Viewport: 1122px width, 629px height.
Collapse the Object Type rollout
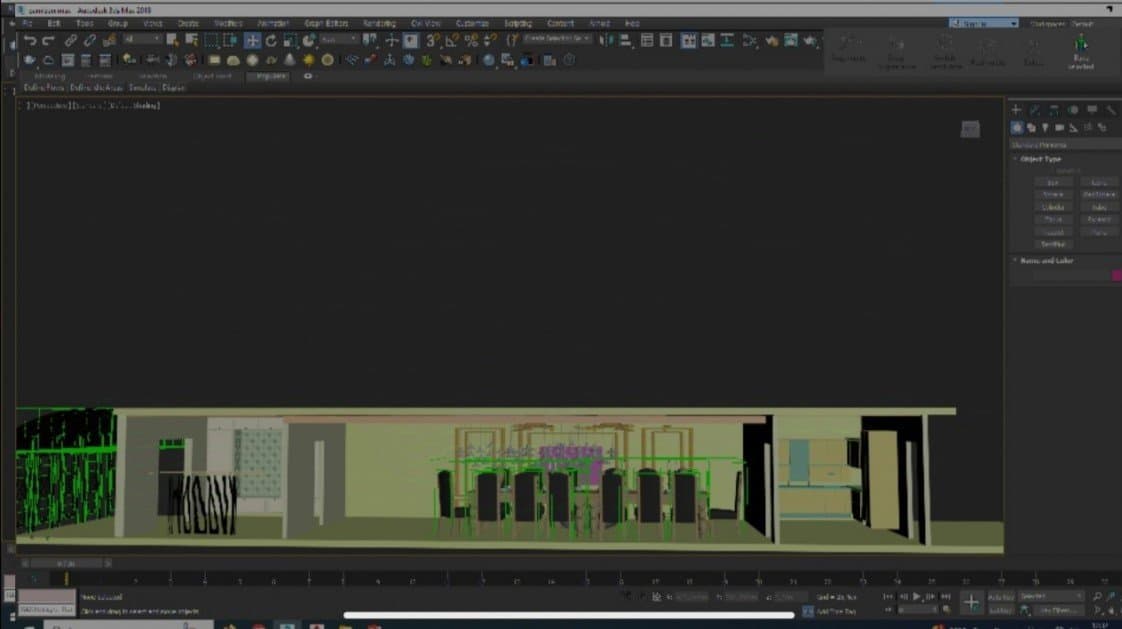(1040, 159)
